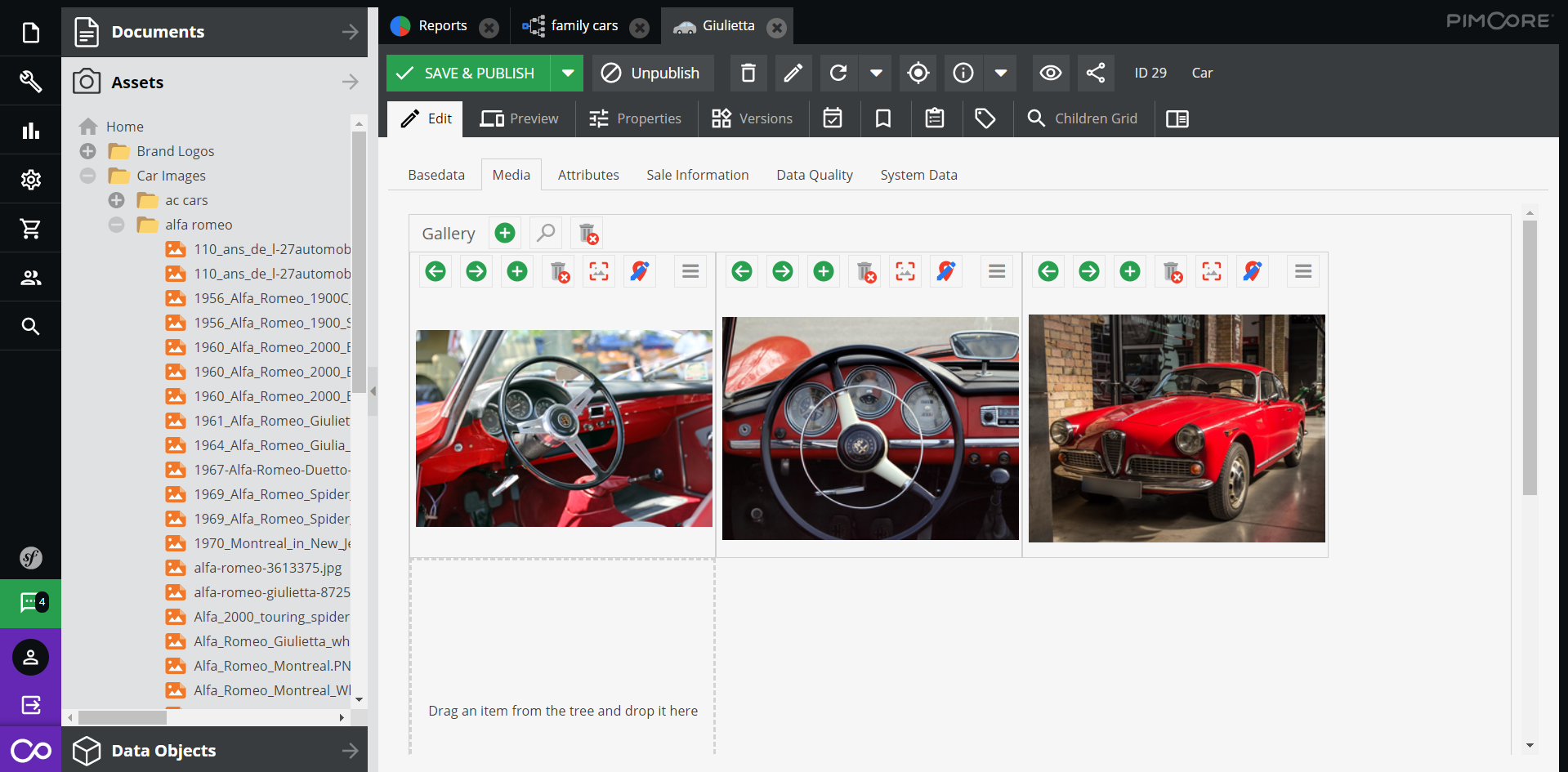Switch to the Data Quality tab
The image size is (1568, 772).
coord(815,175)
